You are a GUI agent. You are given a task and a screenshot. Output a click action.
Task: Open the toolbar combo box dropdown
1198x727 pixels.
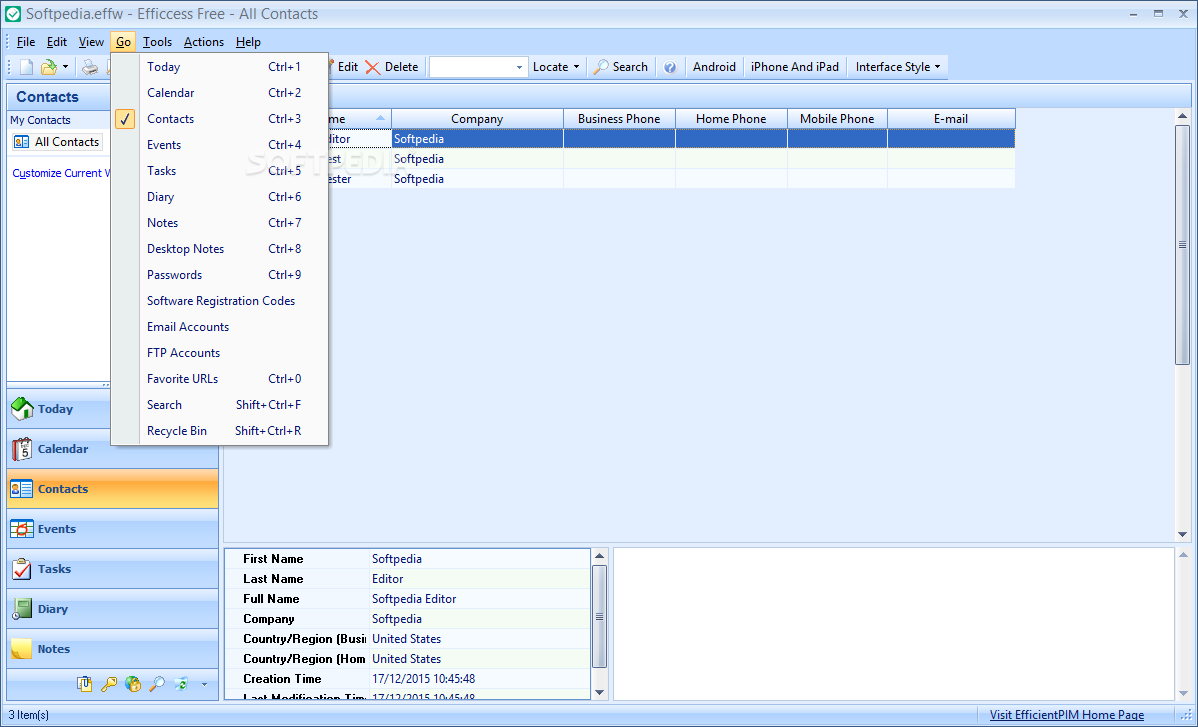pyautogui.click(x=519, y=67)
